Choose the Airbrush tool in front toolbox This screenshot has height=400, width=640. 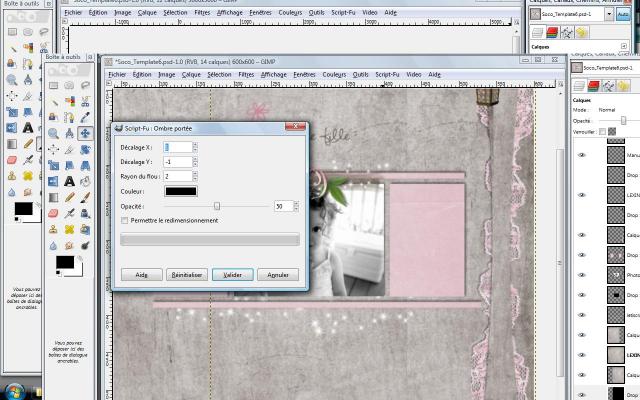pyautogui.click(x=69, y=213)
